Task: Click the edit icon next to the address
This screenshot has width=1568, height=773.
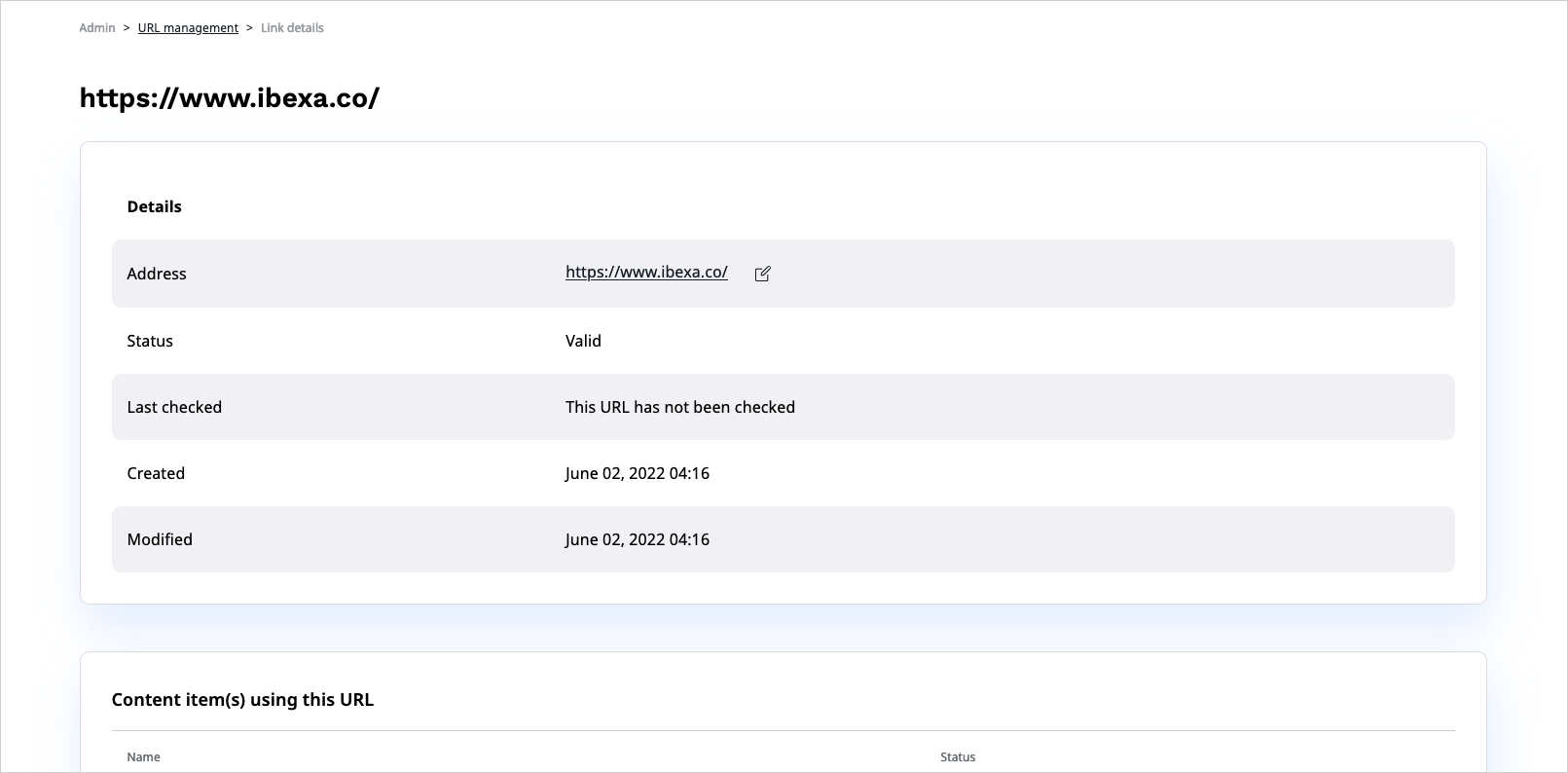Action: pyautogui.click(x=762, y=274)
